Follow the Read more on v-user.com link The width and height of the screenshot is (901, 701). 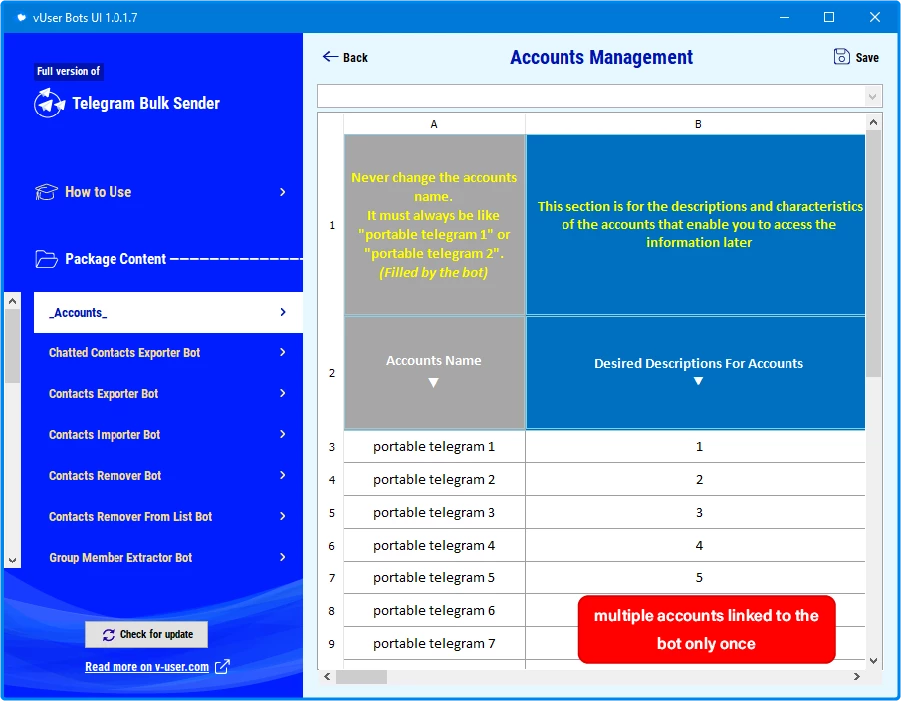point(147,667)
